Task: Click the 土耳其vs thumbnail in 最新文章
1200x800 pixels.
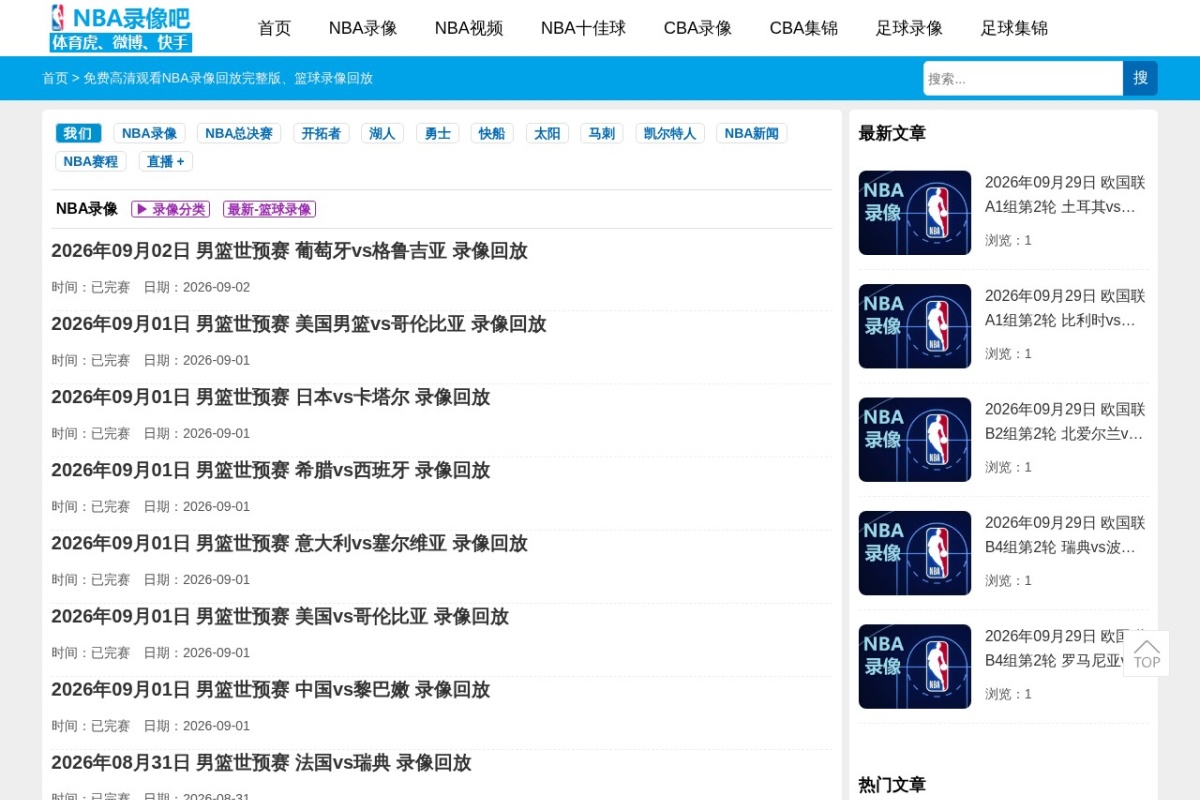Action: pos(915,213)
